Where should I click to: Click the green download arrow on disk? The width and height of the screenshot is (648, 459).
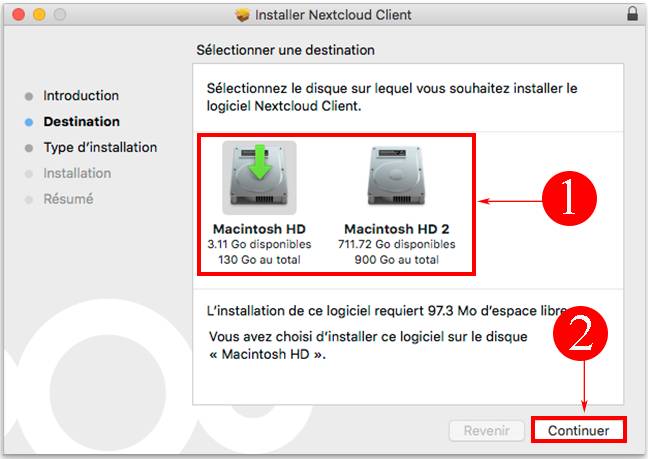pyautogui.click(x=260, y=162)
